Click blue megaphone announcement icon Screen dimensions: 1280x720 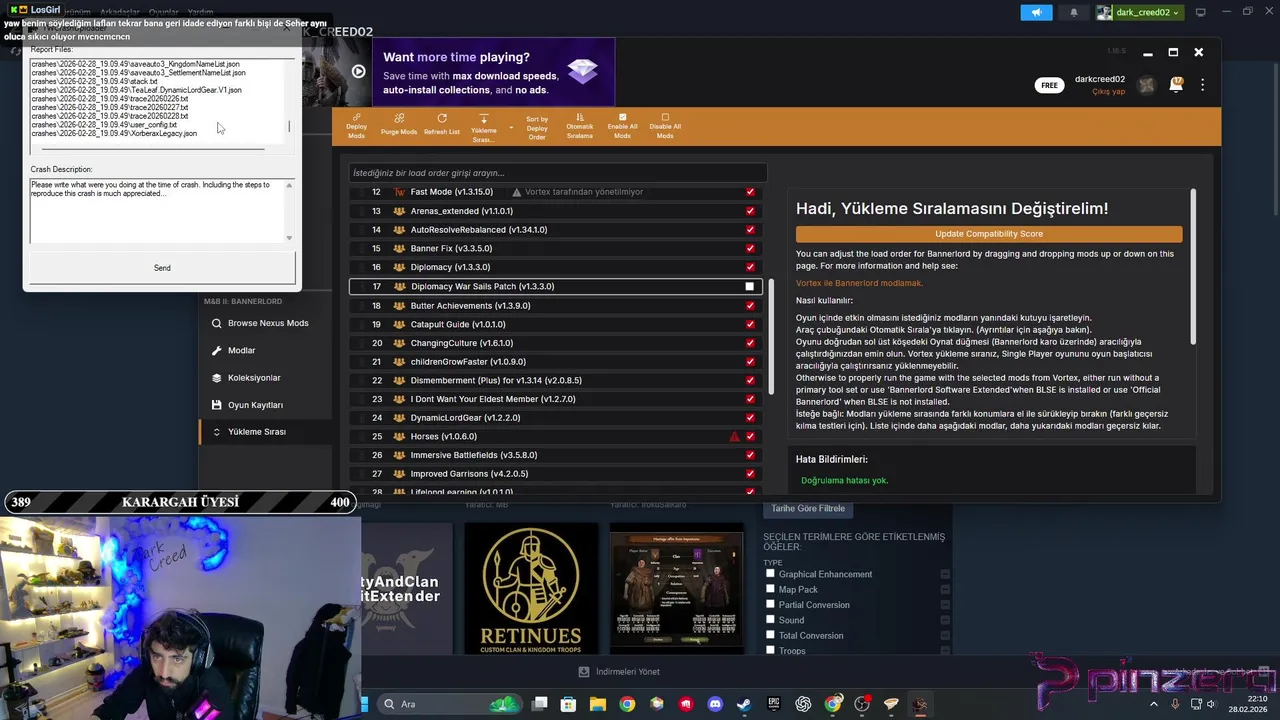click(1036, 12)
